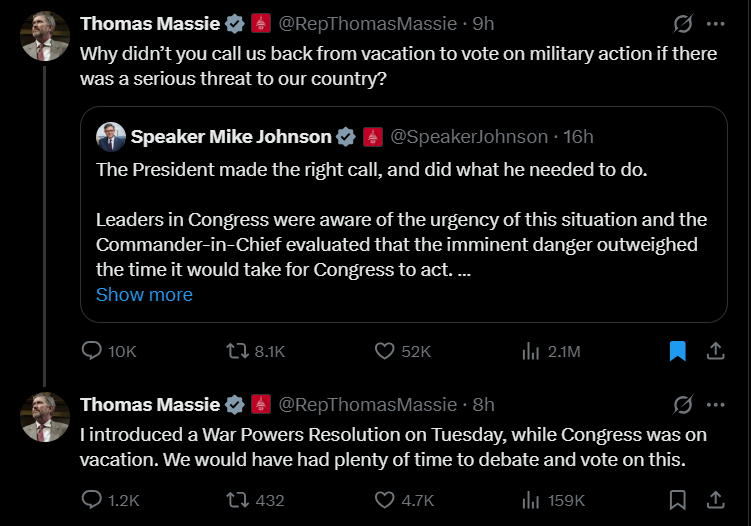This screenshot has height=526, width=751.
Task: Open more options menu on first tweet
Action: pos(716,23)
